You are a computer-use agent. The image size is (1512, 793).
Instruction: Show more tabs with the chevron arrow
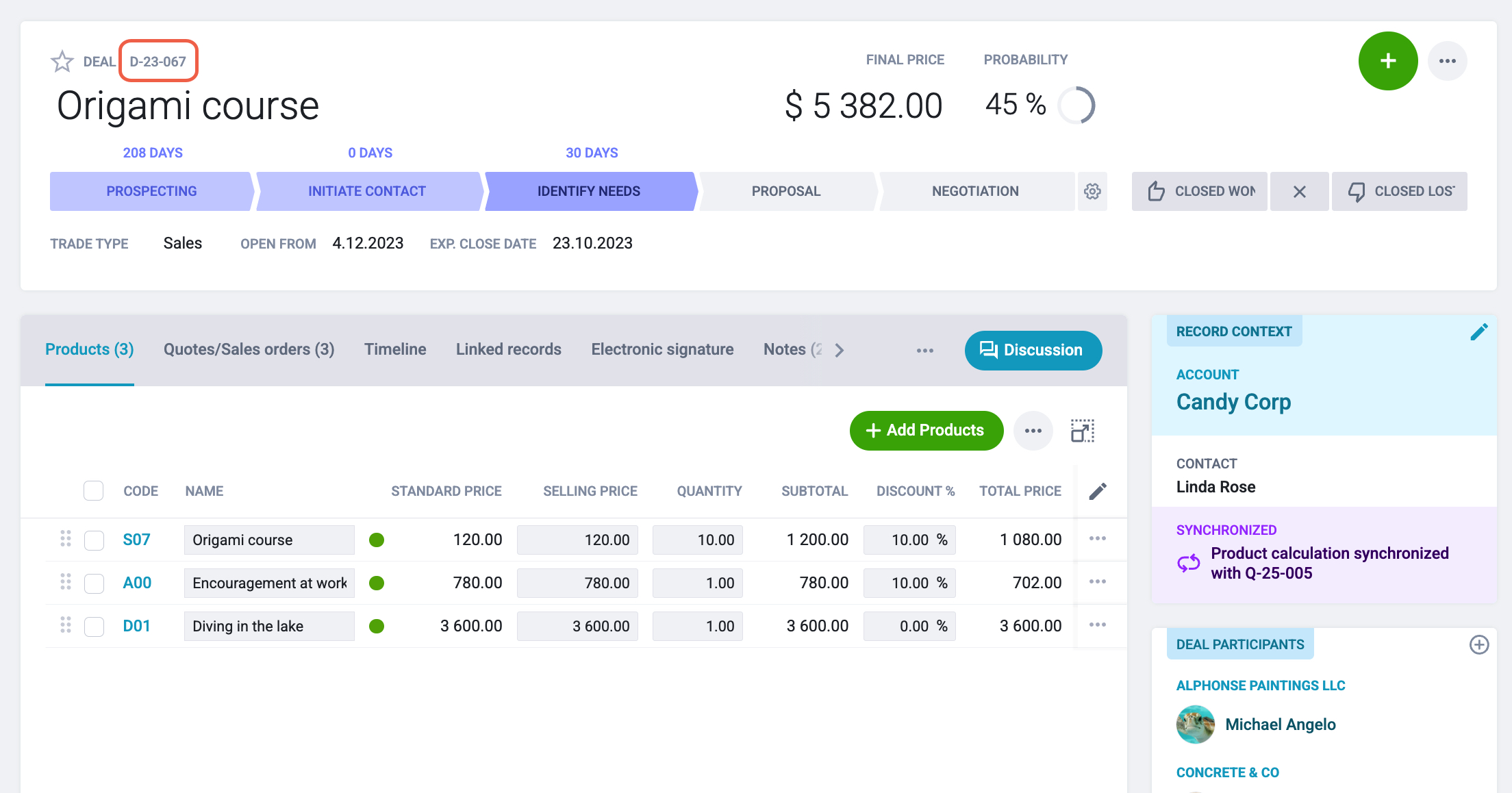(839, 350)
